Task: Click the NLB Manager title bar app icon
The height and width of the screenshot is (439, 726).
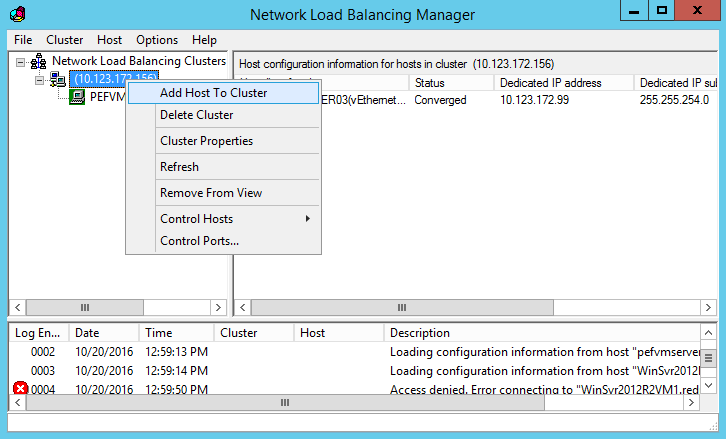Action: click(x=16, y=14)
